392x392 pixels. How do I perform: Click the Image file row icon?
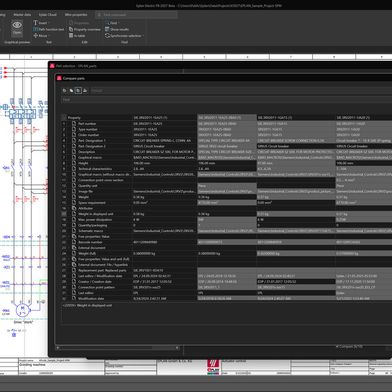(x=74, y=191)
